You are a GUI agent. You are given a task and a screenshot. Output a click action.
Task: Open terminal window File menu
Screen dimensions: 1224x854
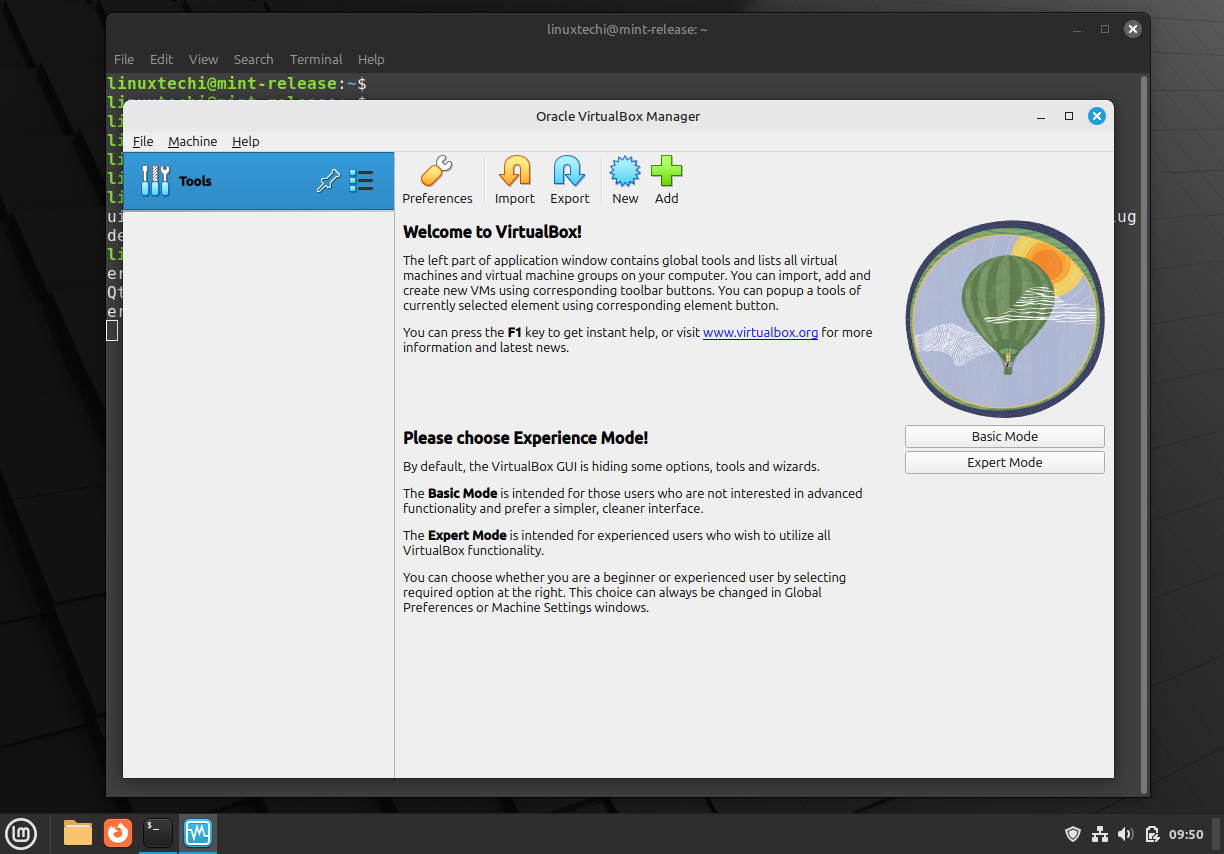pyautogui.click(x=124, y=59)
